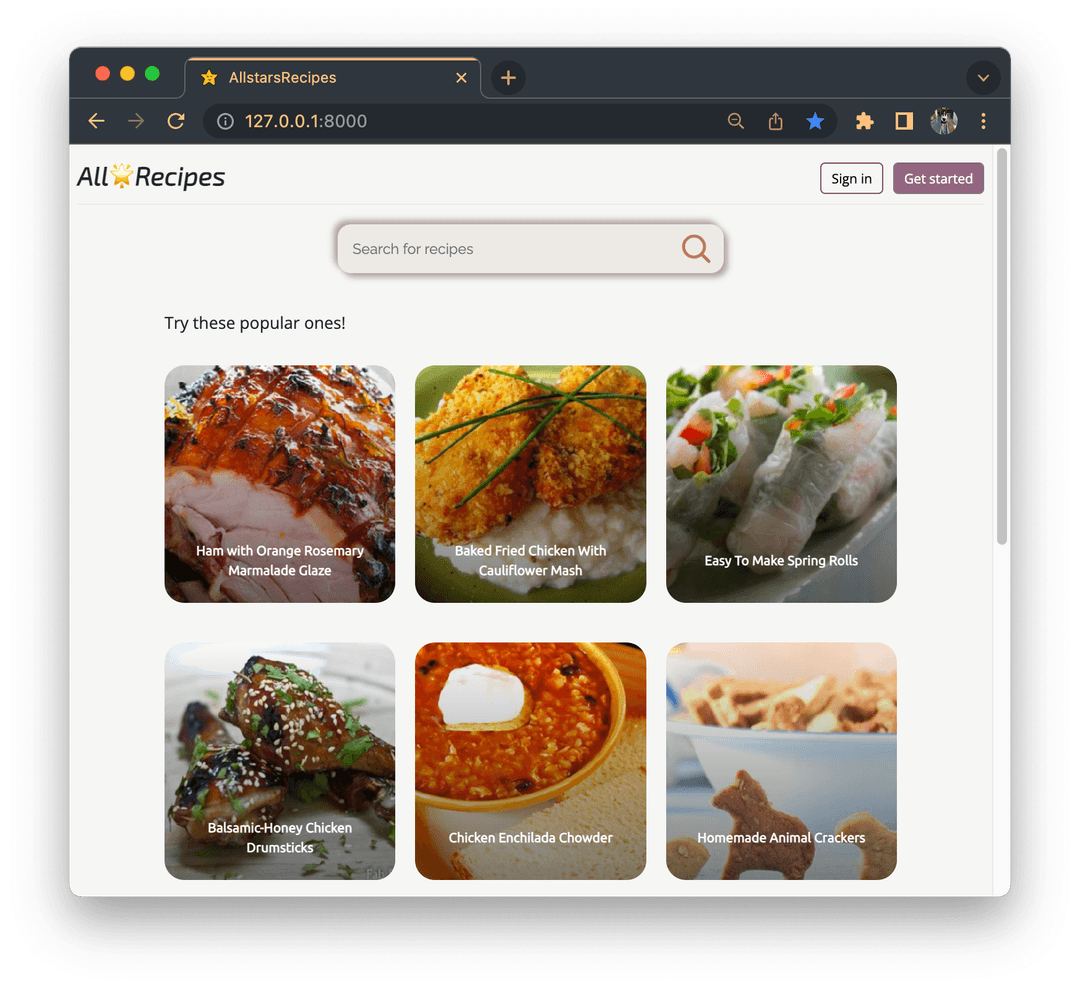Image resolution: width=1080 pixels, height=988 pixels.
Task: Click the bookmark star in the address bar
Action: click(x=816, y=121)
